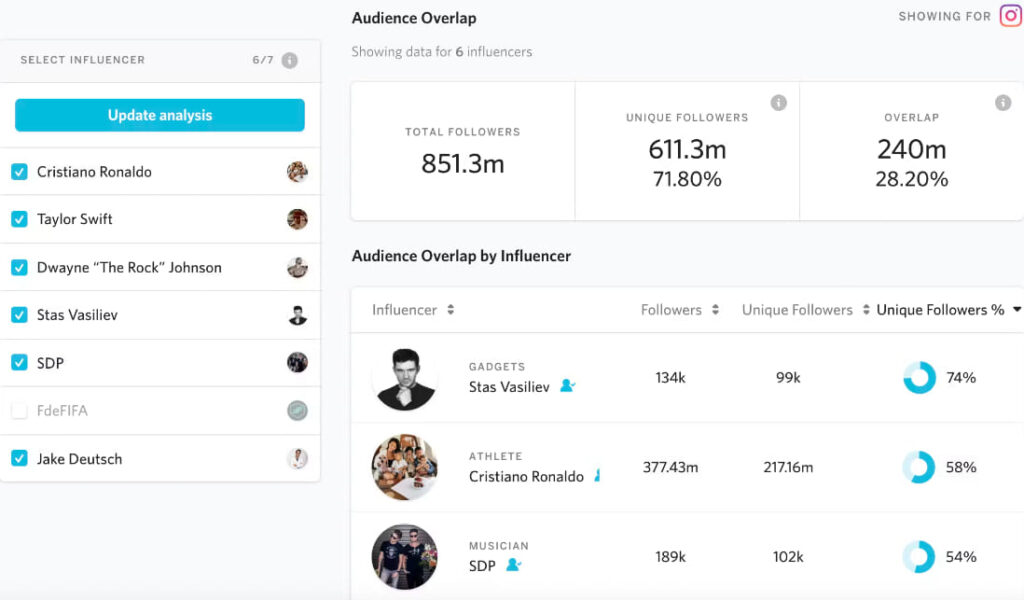Open the Select Influencer info icon
This screenshot has width=1024, height=600.
[289, 60]
